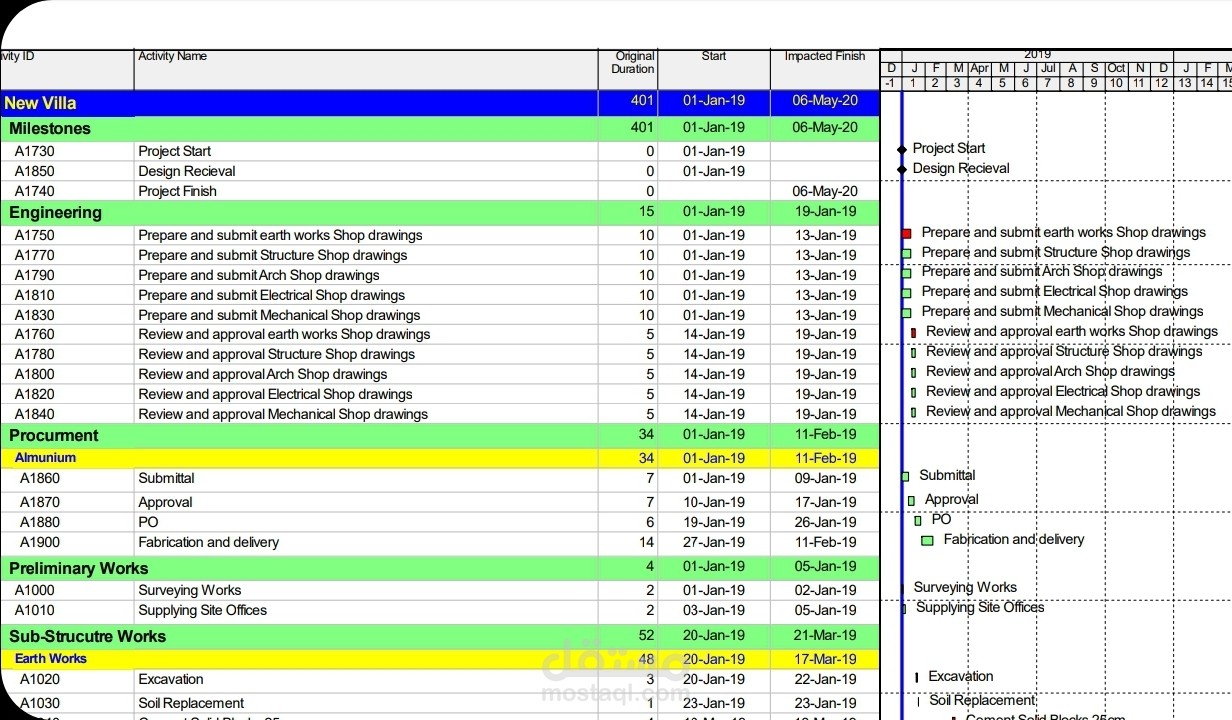1232x720 pixels.
Task: Click the Submittal bar in the Gantt chart
Action: coord(907,476)
